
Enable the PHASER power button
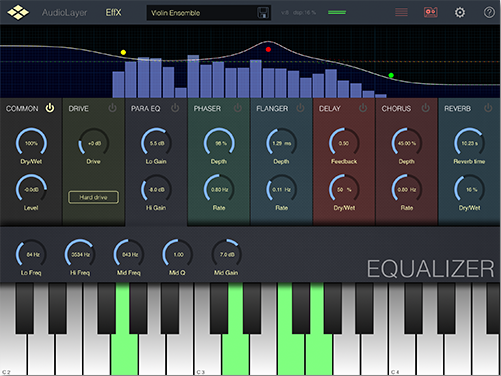click(238, 108)
